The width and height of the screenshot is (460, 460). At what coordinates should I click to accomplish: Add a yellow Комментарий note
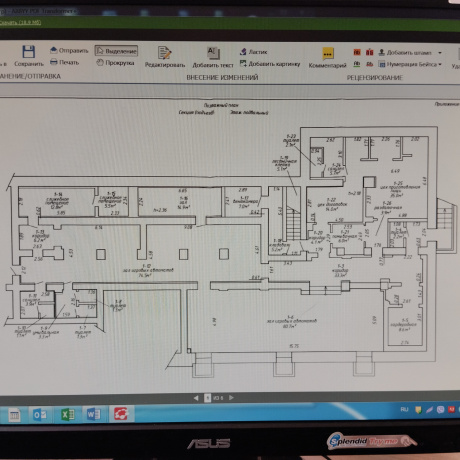click(x=328, y=54)
